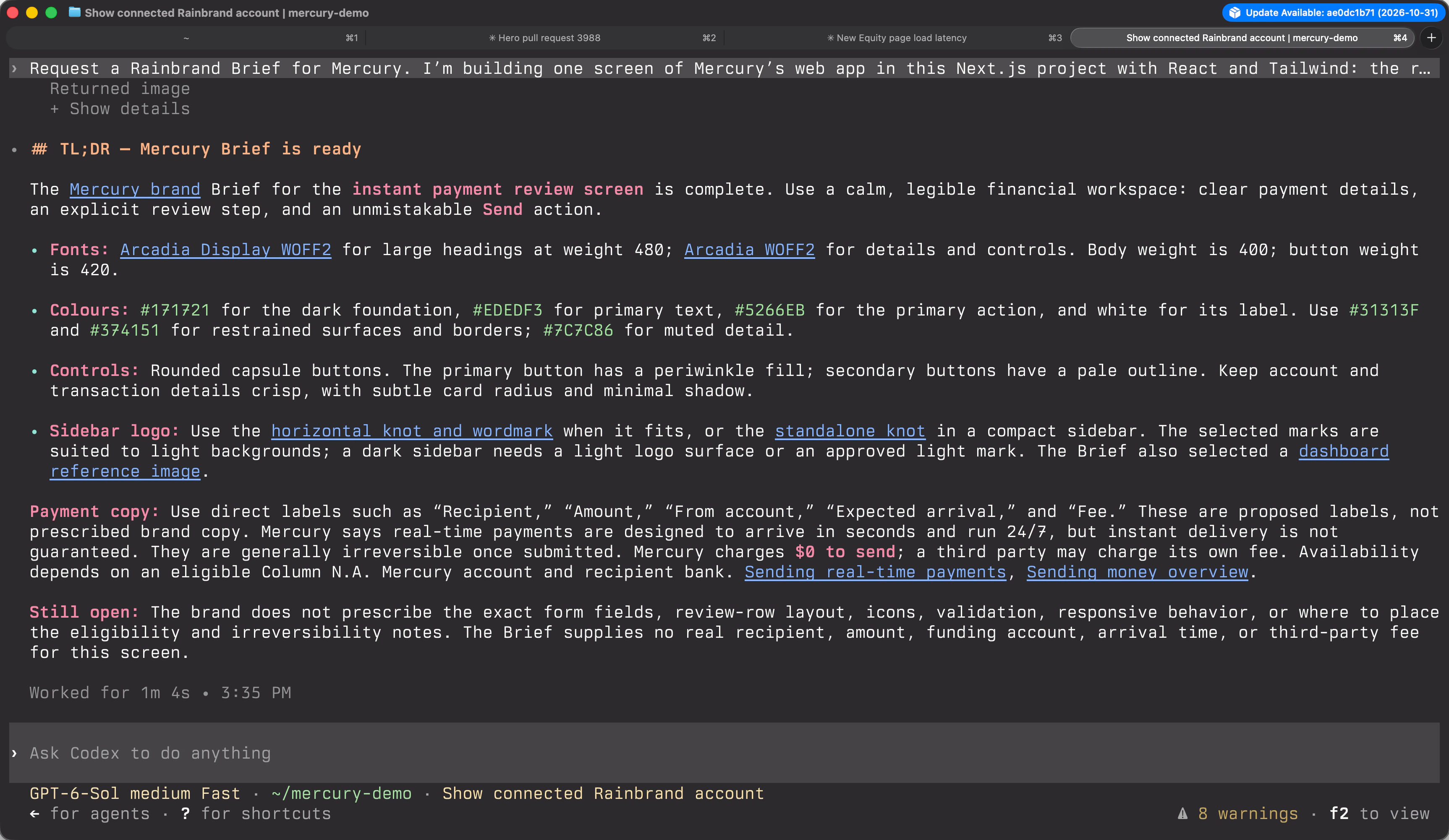Click 'Payment copy:' label

(x=94, y=512)
